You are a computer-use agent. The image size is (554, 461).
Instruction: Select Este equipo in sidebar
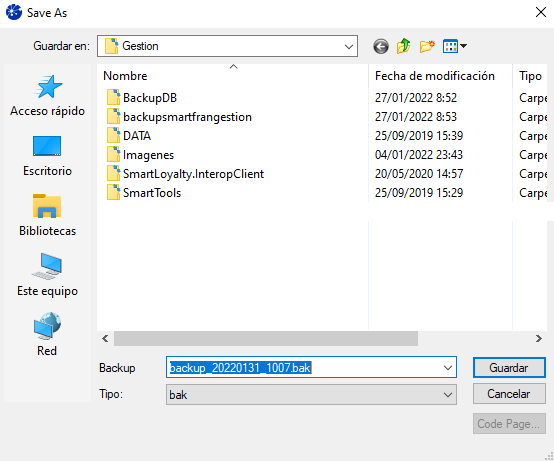47,276
